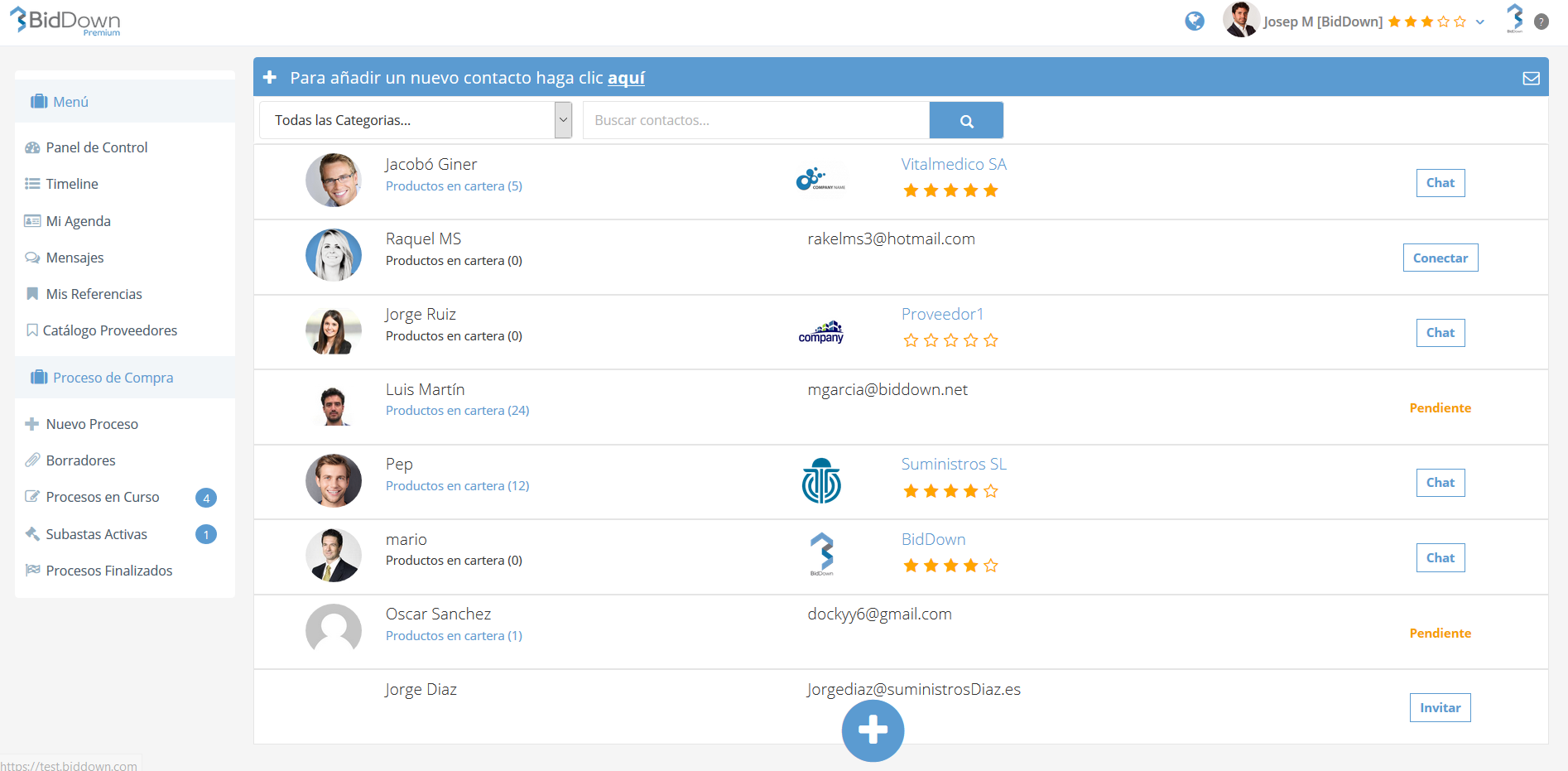Click the Suministros SL company logo
The width and height of the screenshot is (1568, 771).
(821, 481)
